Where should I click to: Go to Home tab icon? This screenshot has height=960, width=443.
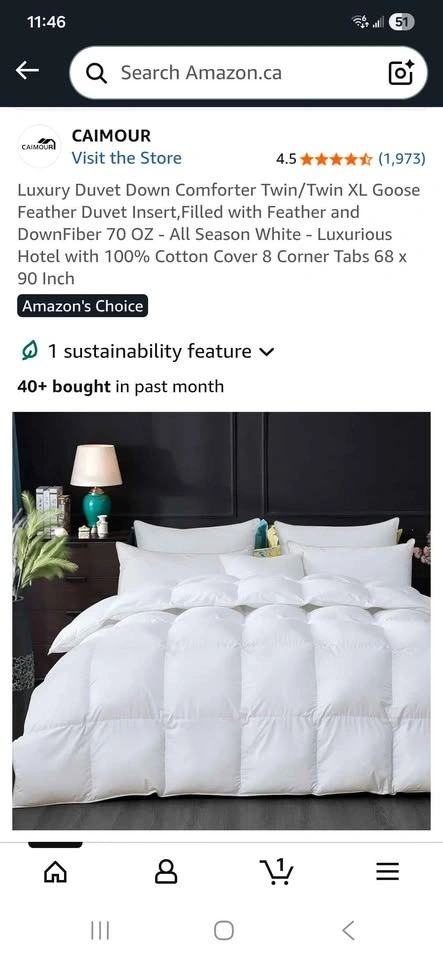55,871
